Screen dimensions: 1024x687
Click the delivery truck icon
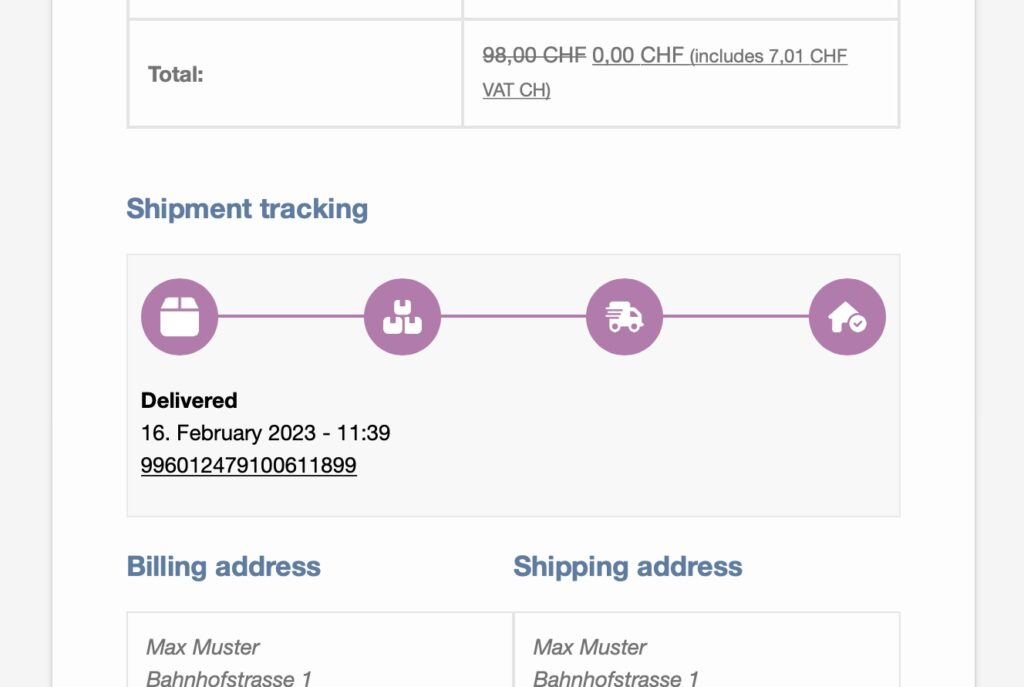click(624, 317)
